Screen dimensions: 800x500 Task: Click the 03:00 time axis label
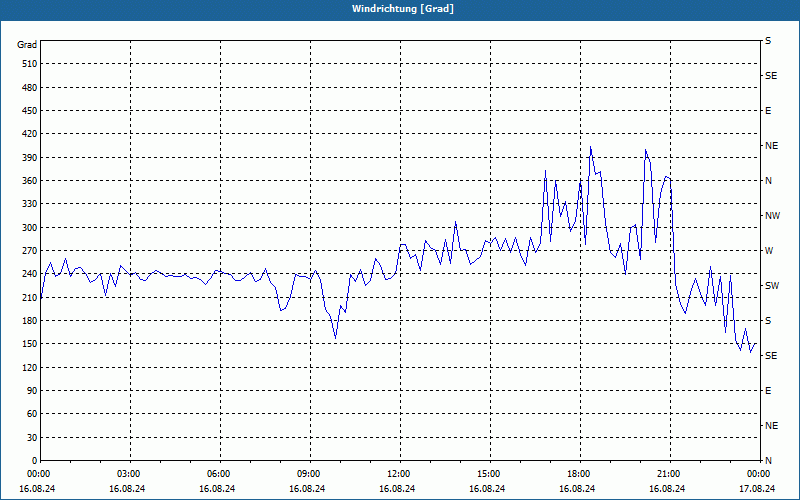click(128, 474)
